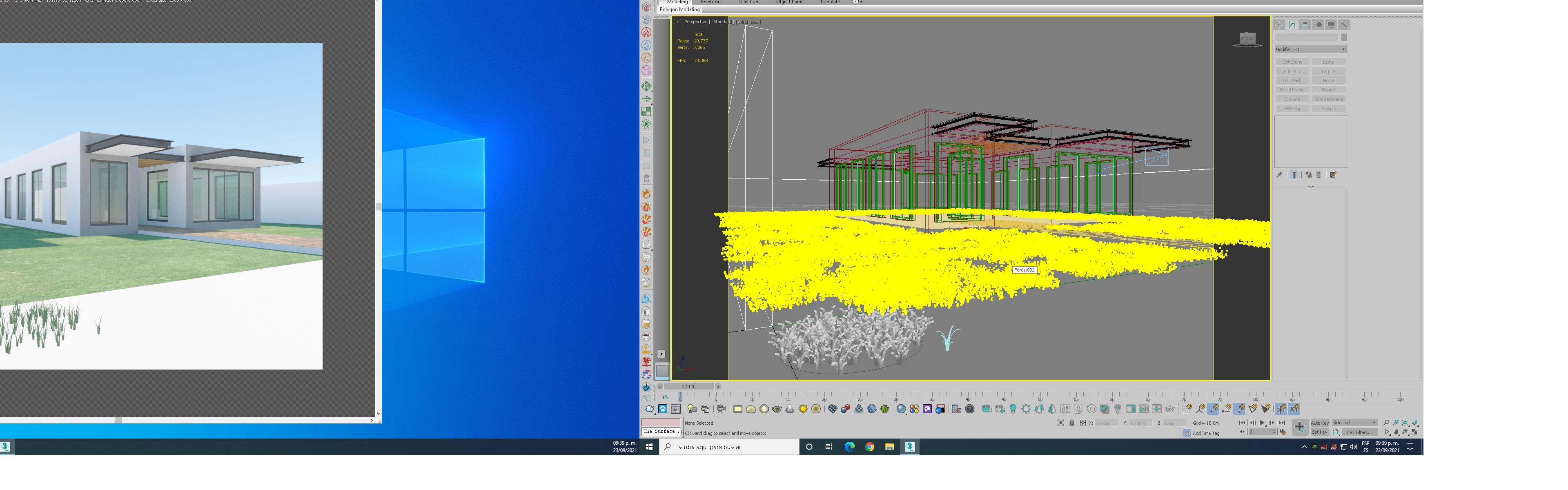Open the Object Paint ribbon tab
Image resolution: width=1568 pixels, height=490 pixels.
pos(789,2)
